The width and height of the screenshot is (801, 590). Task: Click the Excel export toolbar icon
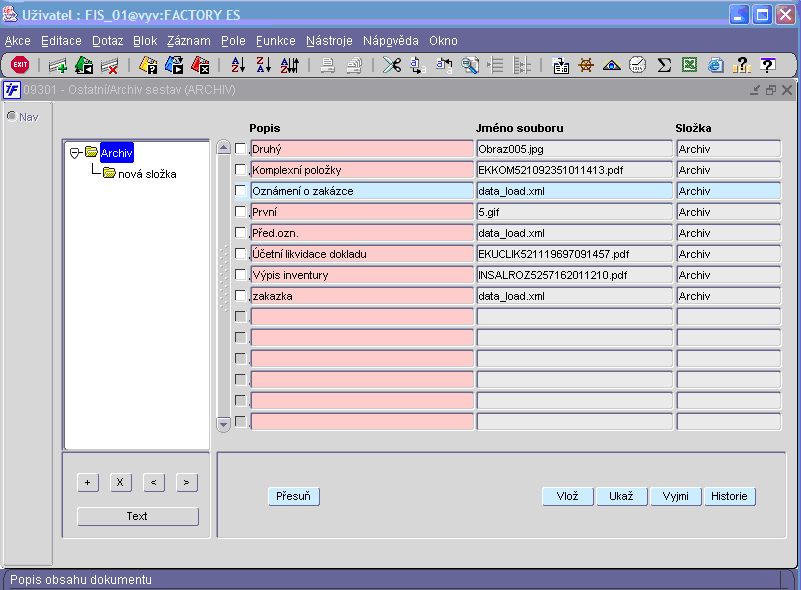[x=690, y=65]
